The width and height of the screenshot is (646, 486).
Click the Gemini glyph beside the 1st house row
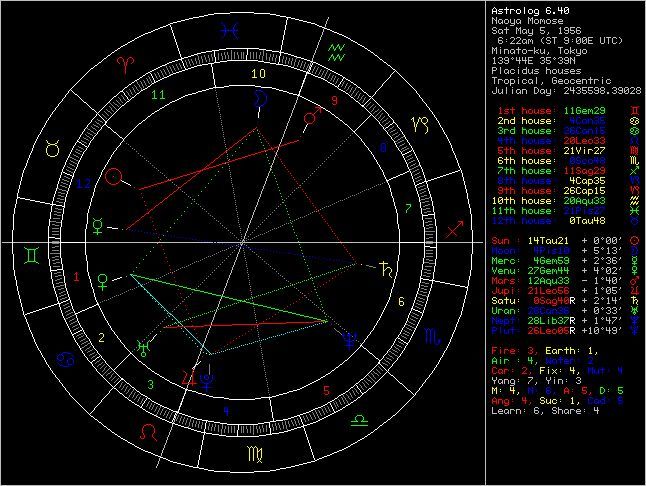(x=634, y=110)
